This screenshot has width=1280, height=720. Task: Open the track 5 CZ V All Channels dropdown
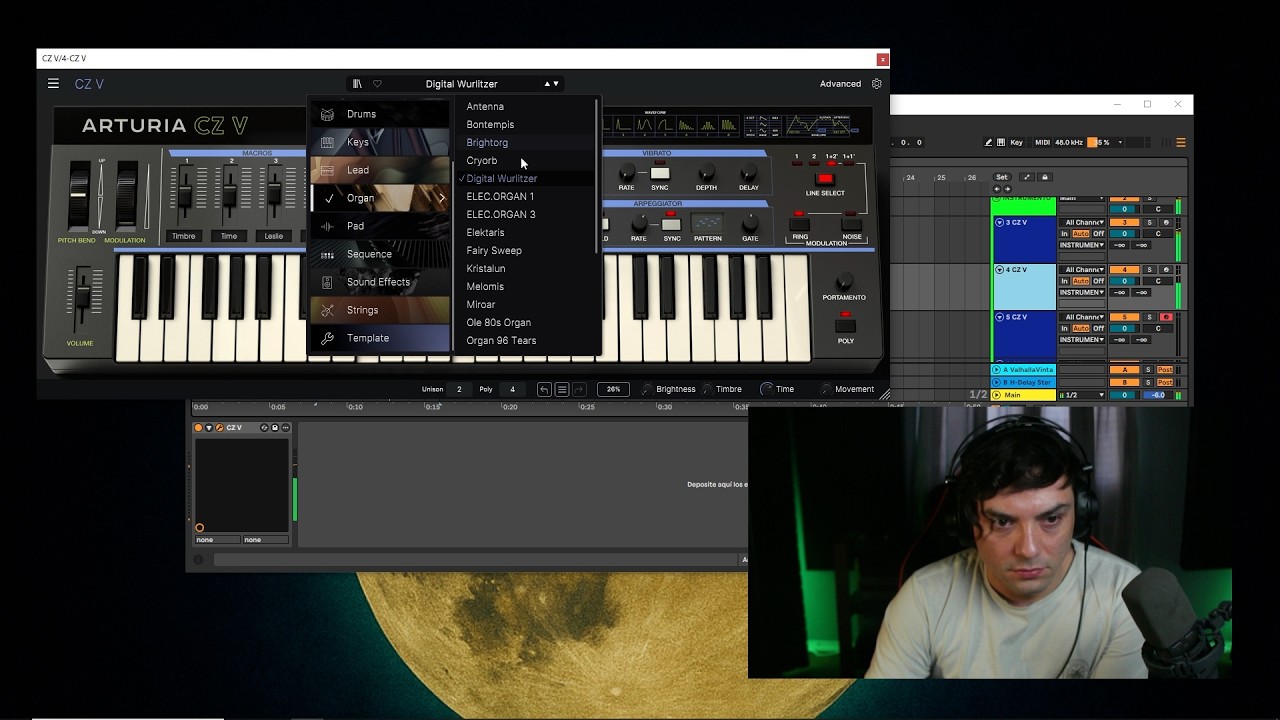1082,317
